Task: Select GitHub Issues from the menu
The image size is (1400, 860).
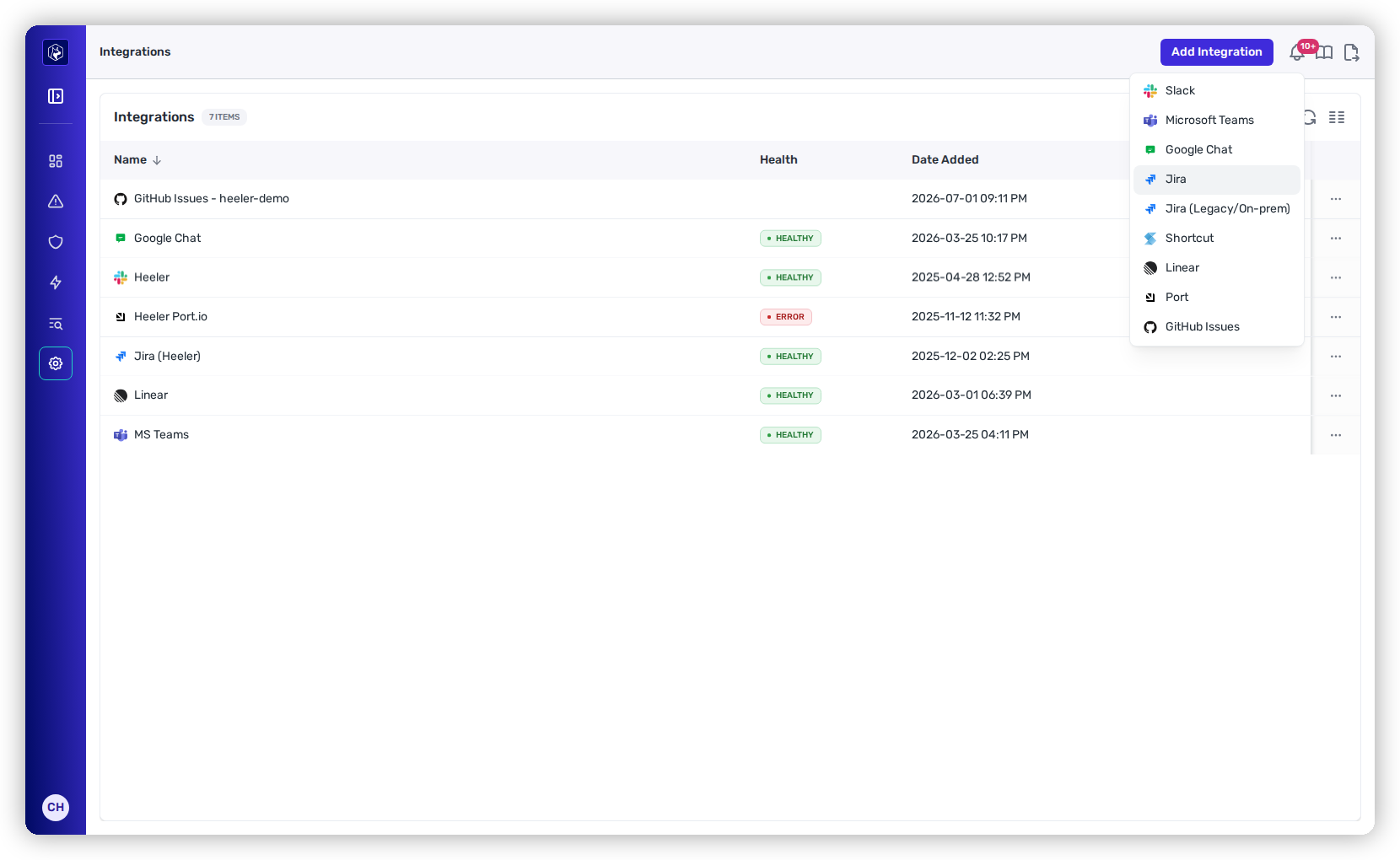Action: pyautogui.click(x=1217, y=327)
